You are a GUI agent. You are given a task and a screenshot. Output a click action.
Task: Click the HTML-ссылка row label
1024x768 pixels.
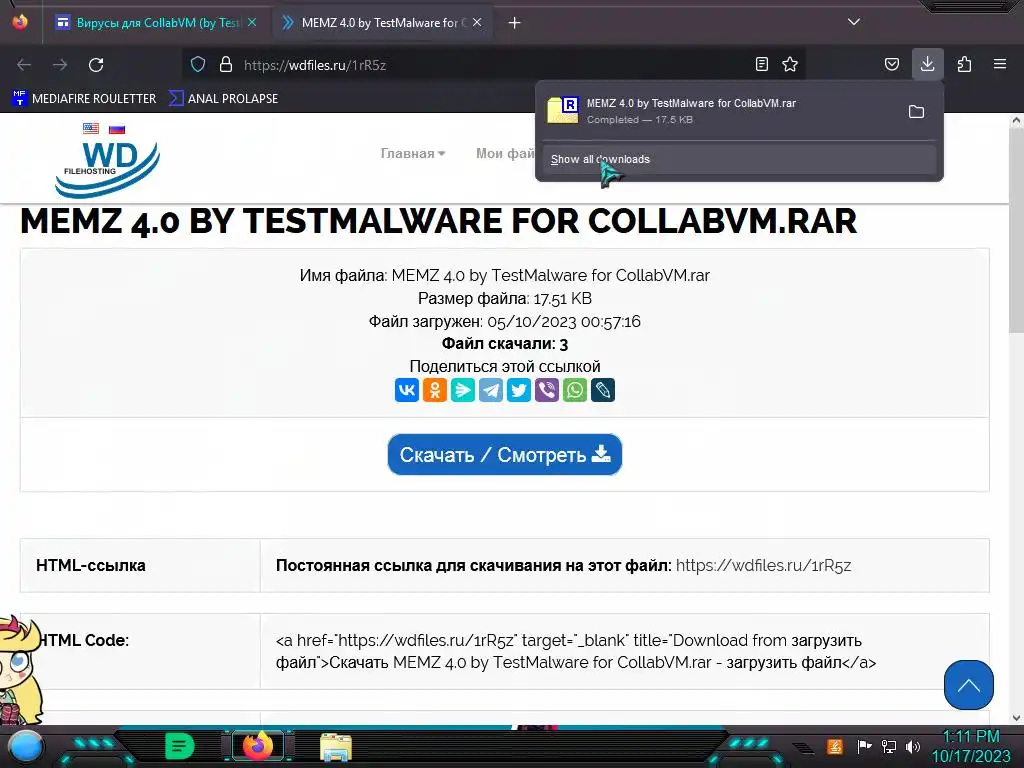pos(91,566)
